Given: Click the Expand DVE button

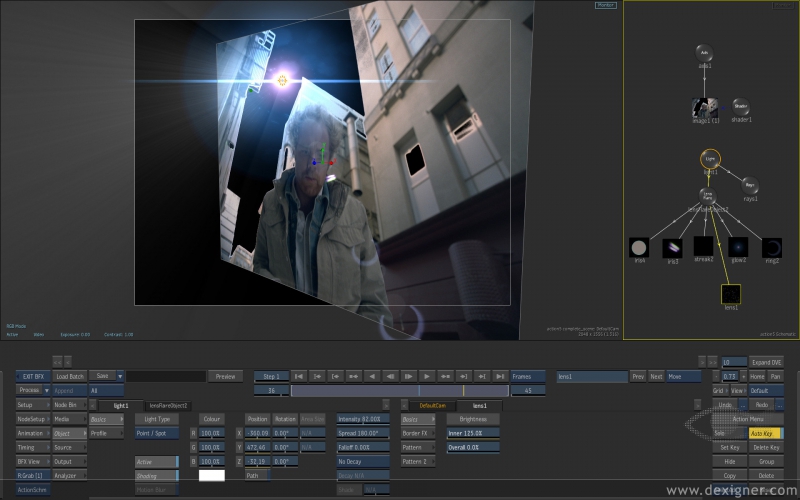Looking at the screenshot, I should pos(766,362).
